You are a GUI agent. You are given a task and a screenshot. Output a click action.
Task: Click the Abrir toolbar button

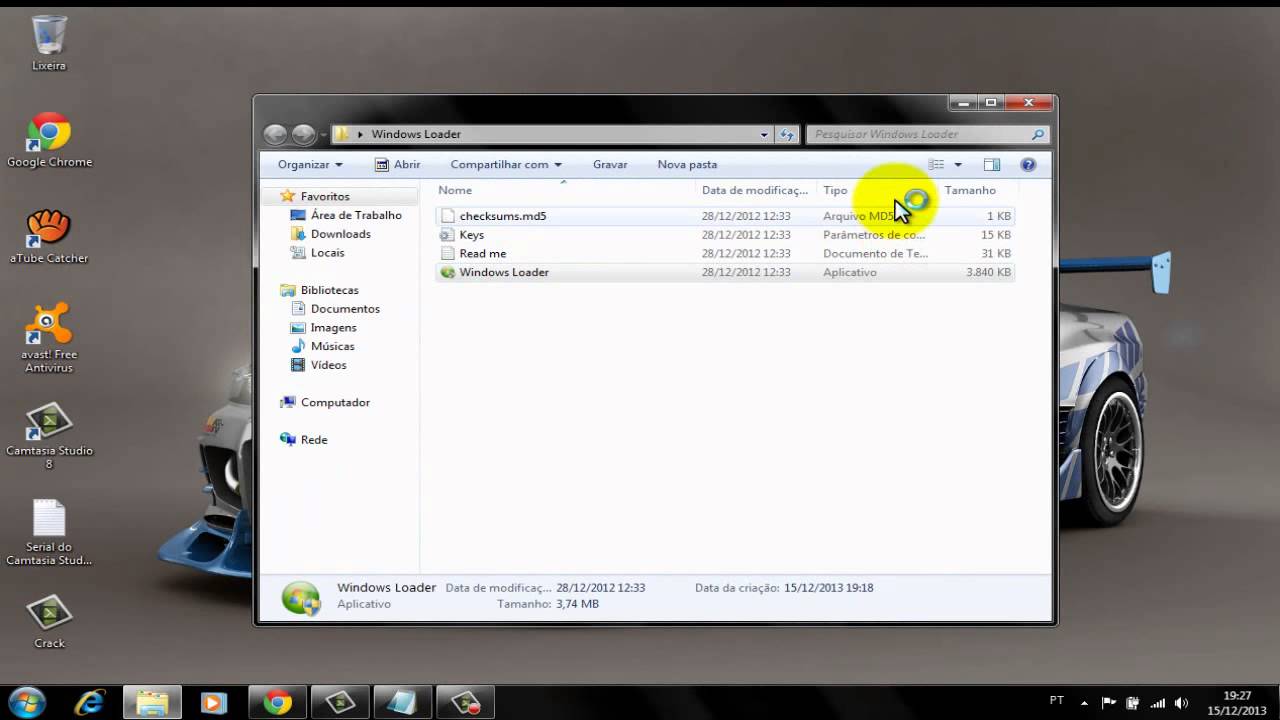tap(397, 165)
